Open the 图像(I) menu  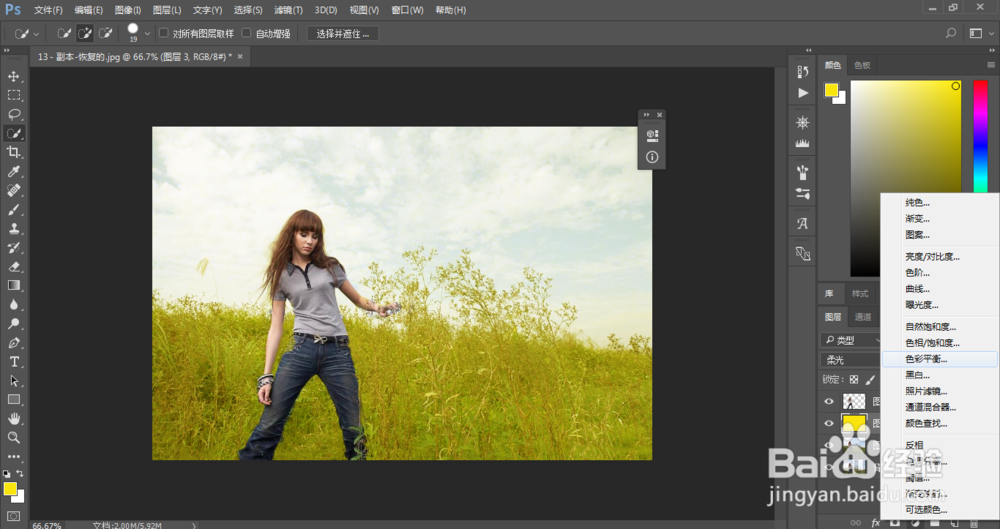(x=128, y=10)
